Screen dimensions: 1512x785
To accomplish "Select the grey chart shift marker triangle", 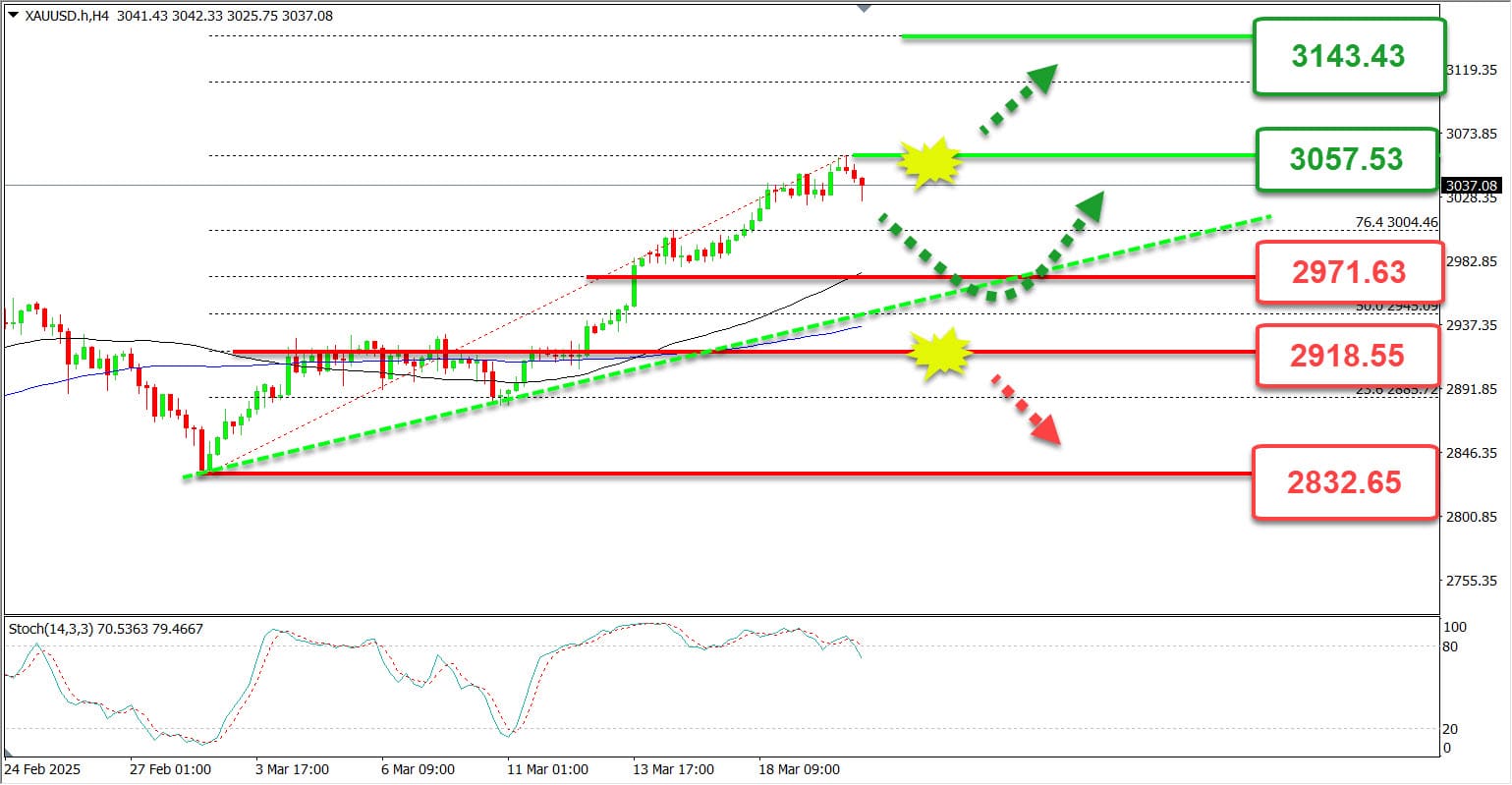I will coord(864,8).
